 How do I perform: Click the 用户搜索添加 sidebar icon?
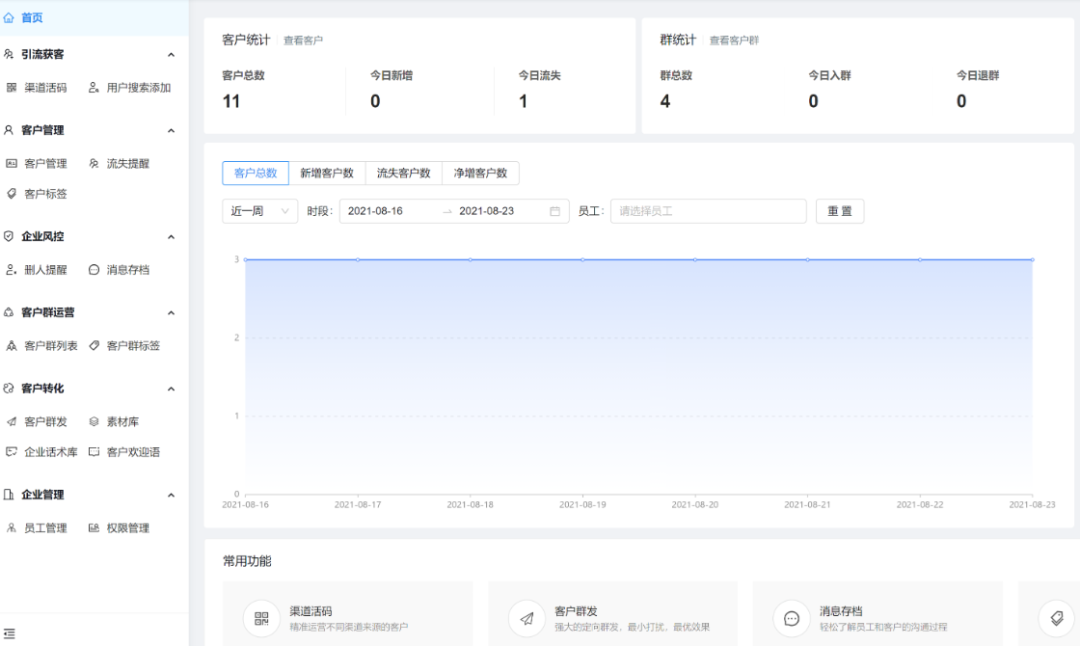pyautogui.click(x=94, y=87)
